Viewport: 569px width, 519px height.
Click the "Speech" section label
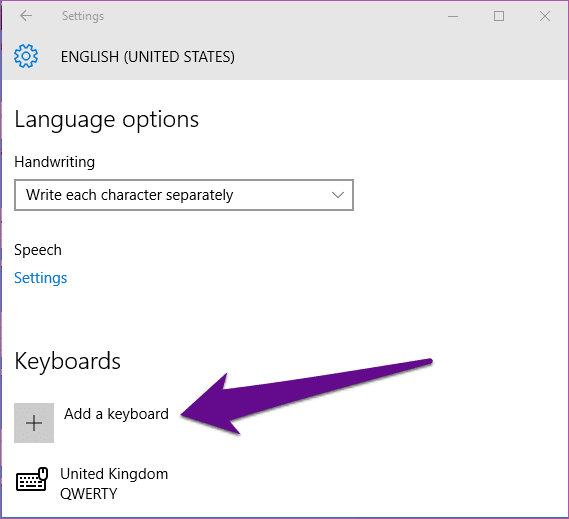coord(38,250)
